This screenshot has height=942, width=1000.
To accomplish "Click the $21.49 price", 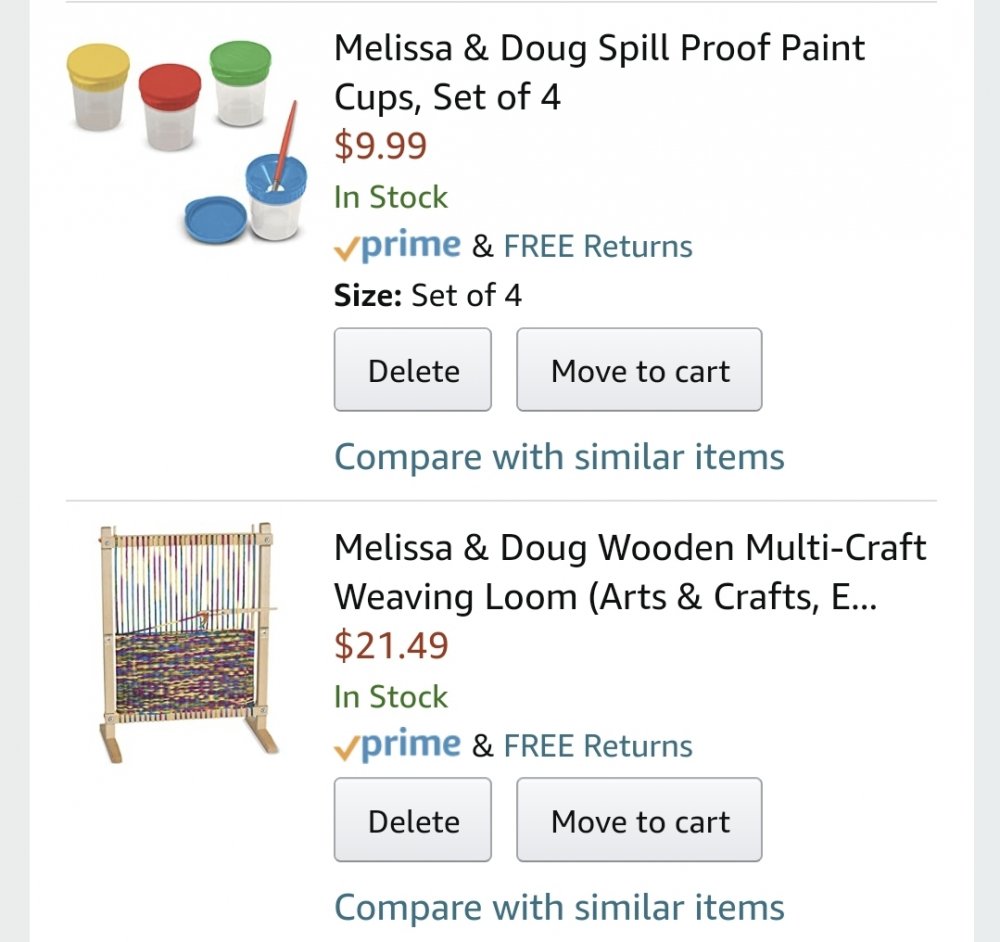I will click(x=391, y=646).
